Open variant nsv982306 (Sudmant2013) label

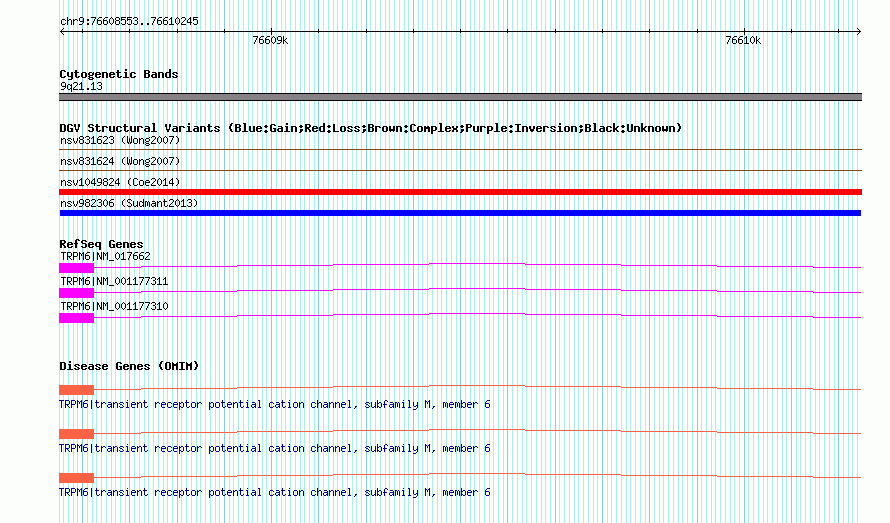click(x=129, y=203)
